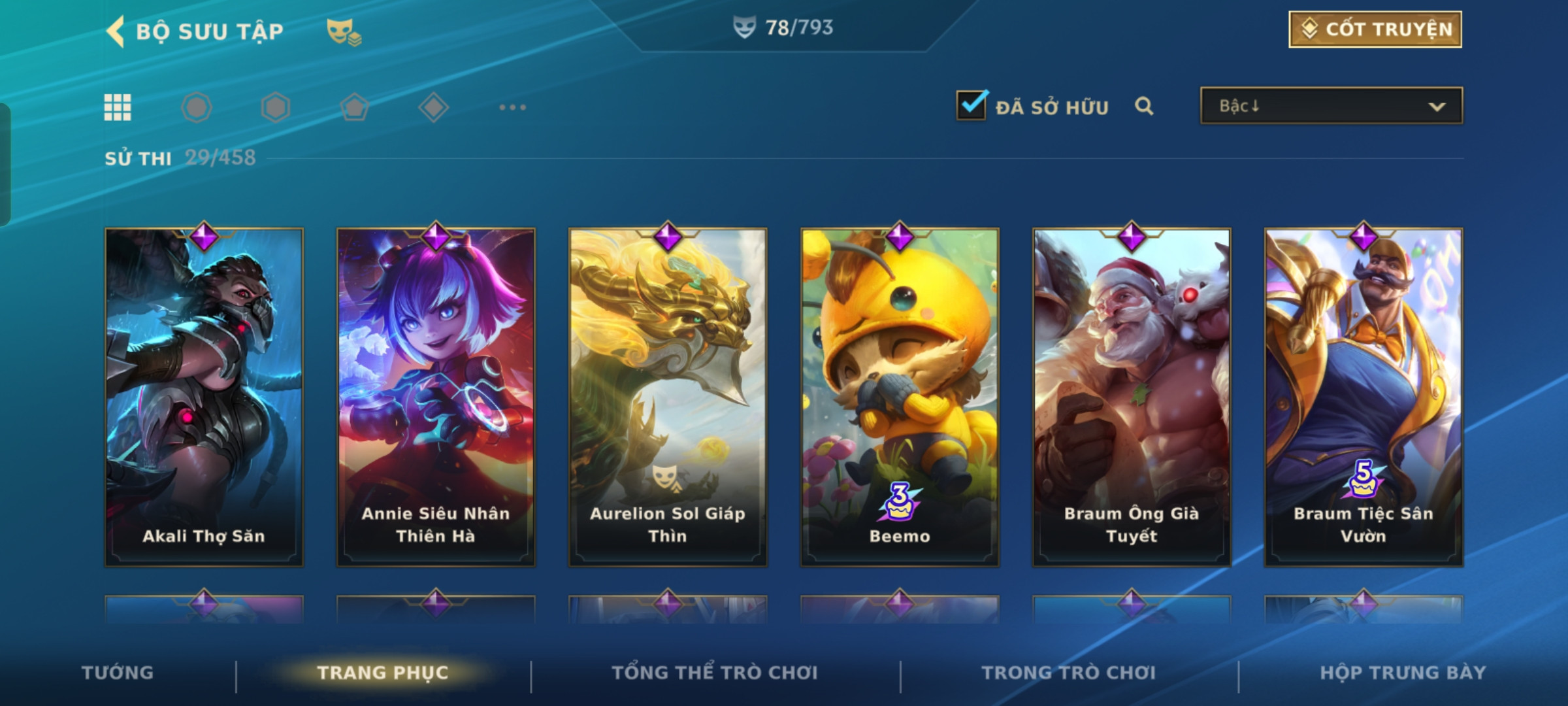
Task: Filter skins by circular rarity gem icon
Action: (197, 107)
